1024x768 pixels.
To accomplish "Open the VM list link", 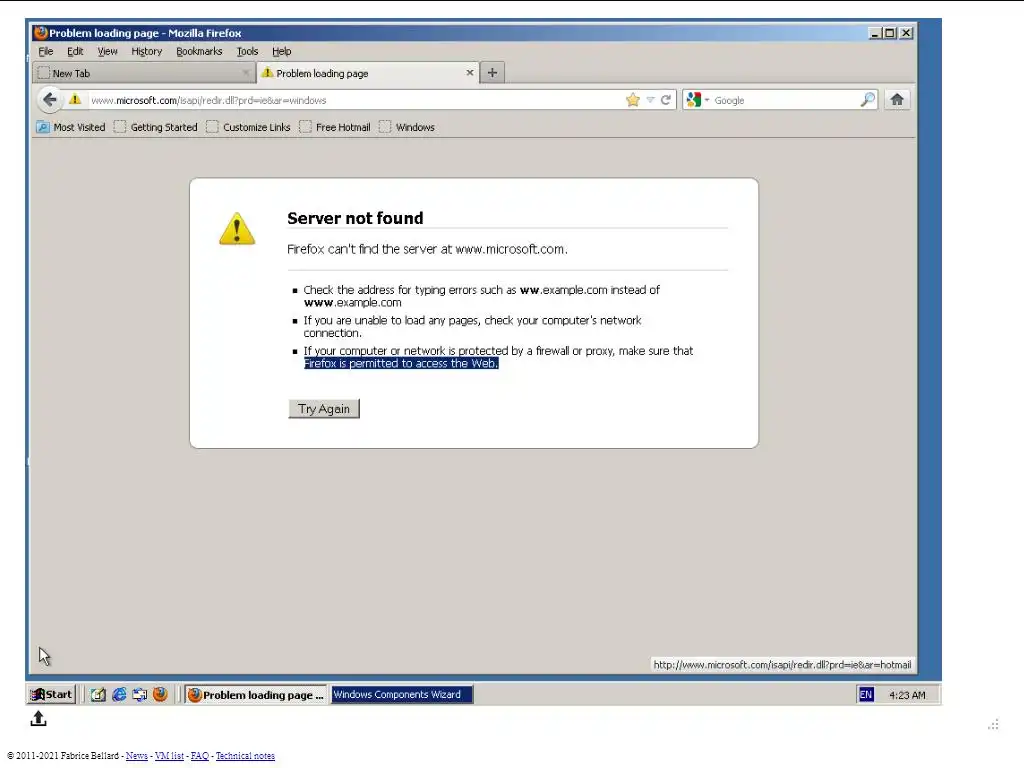I will point(169,756).
